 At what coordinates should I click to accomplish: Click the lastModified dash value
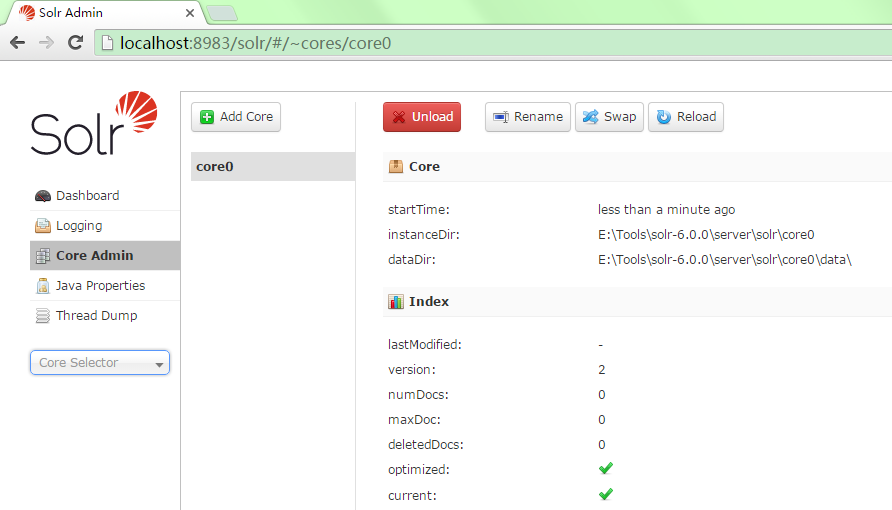pos(601,345)
